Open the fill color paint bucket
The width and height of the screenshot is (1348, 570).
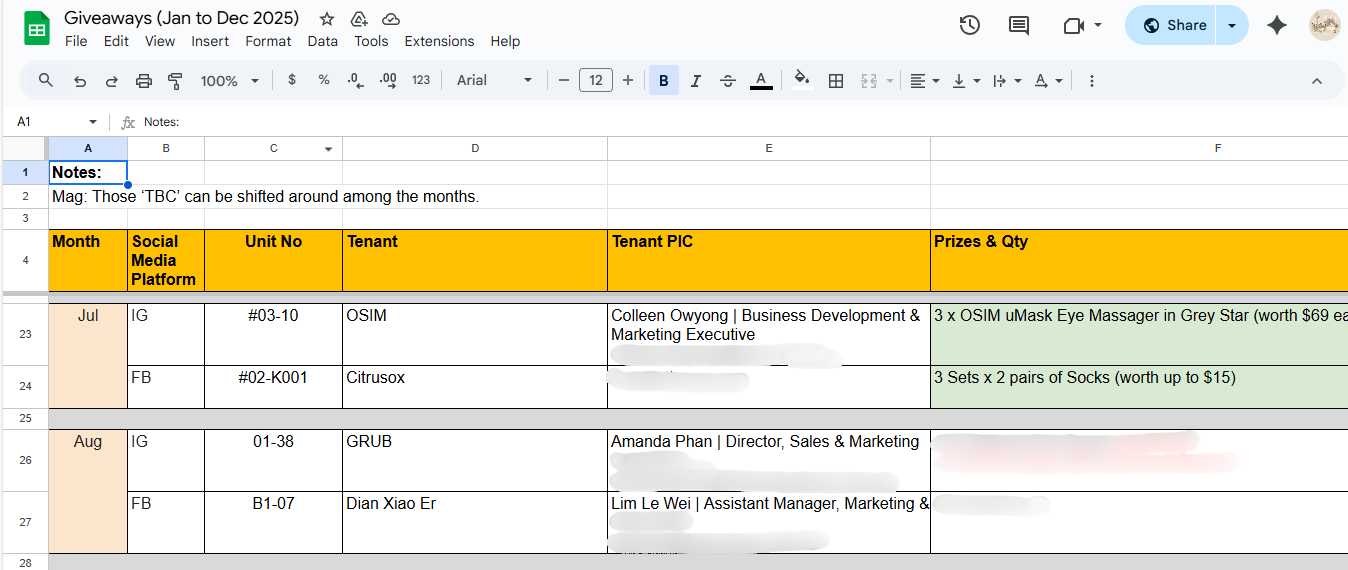[x=800, y=81]
